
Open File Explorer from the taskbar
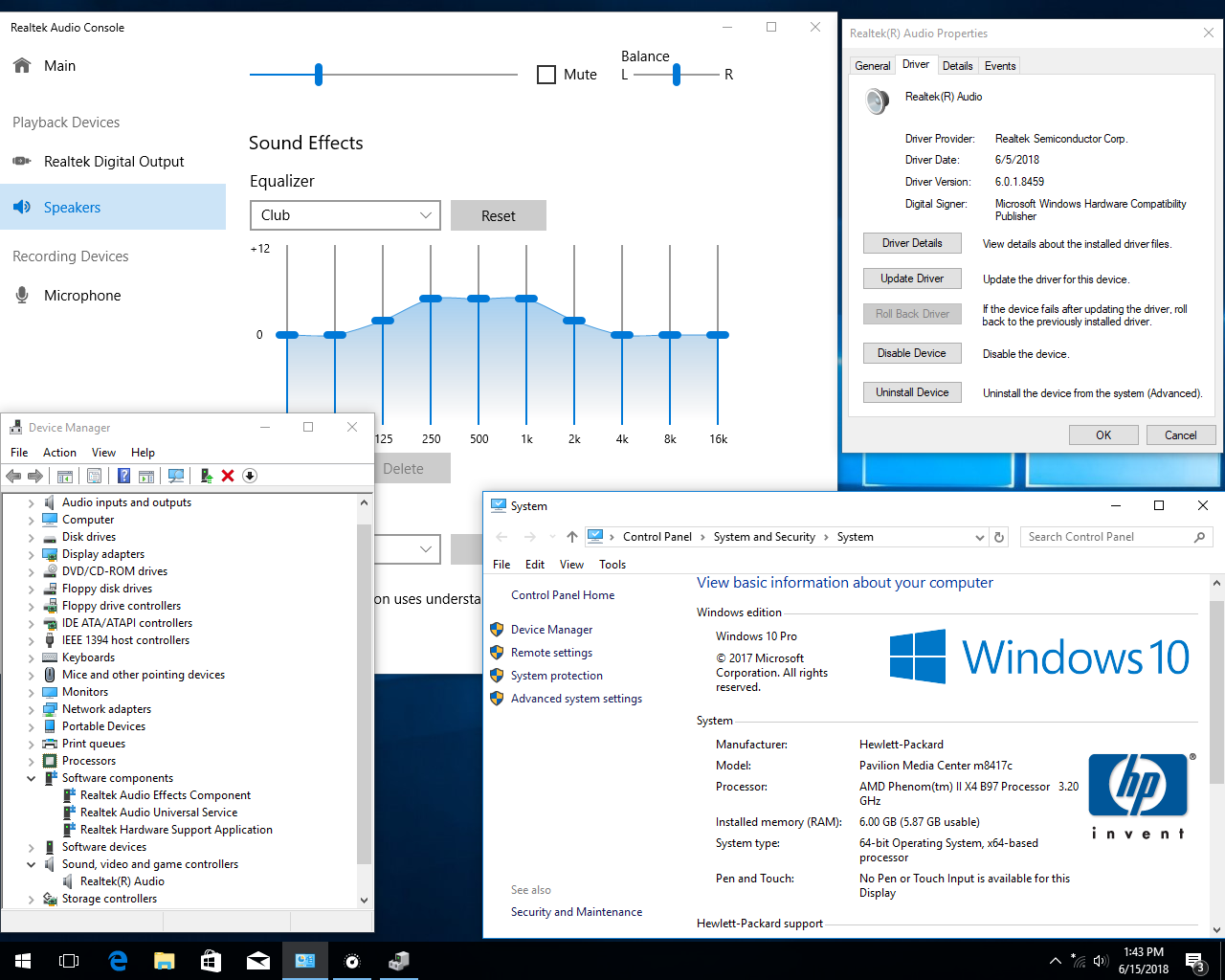tap(165, 961)
